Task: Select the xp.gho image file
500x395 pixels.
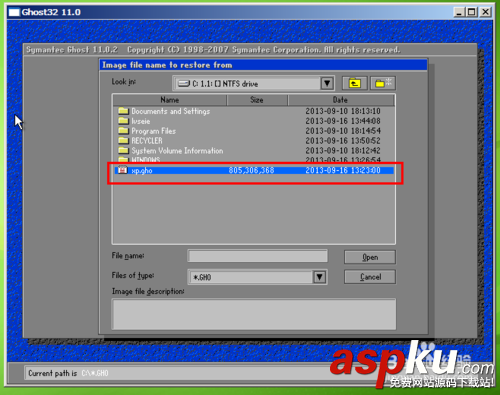Action: tap(254, 170)
